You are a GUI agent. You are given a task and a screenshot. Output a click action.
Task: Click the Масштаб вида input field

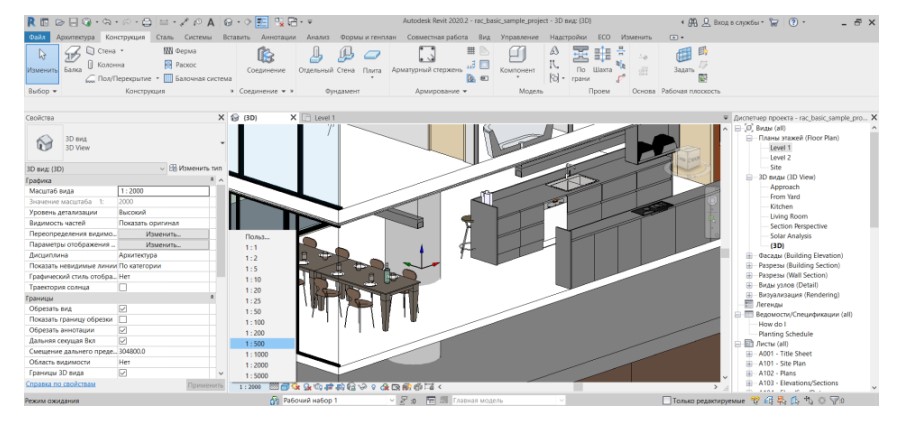tap(163, 191)
